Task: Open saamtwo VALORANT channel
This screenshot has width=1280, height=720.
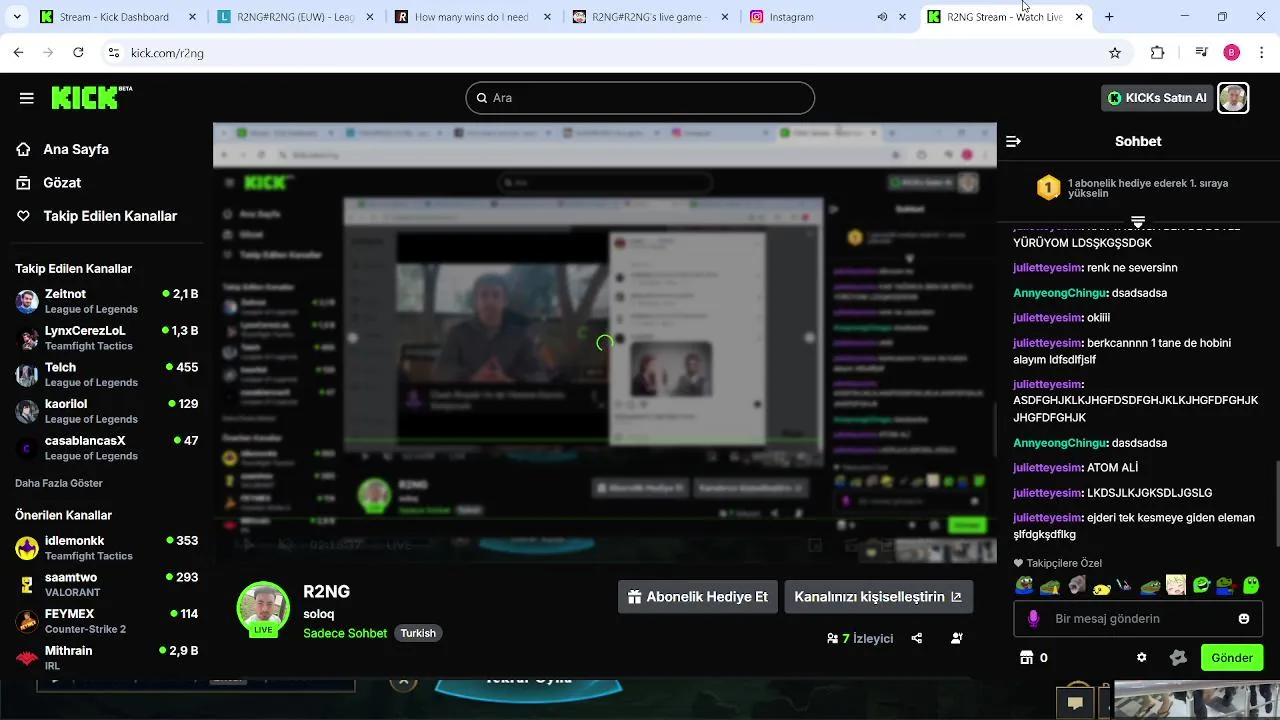Action: [x=107, y=584]
